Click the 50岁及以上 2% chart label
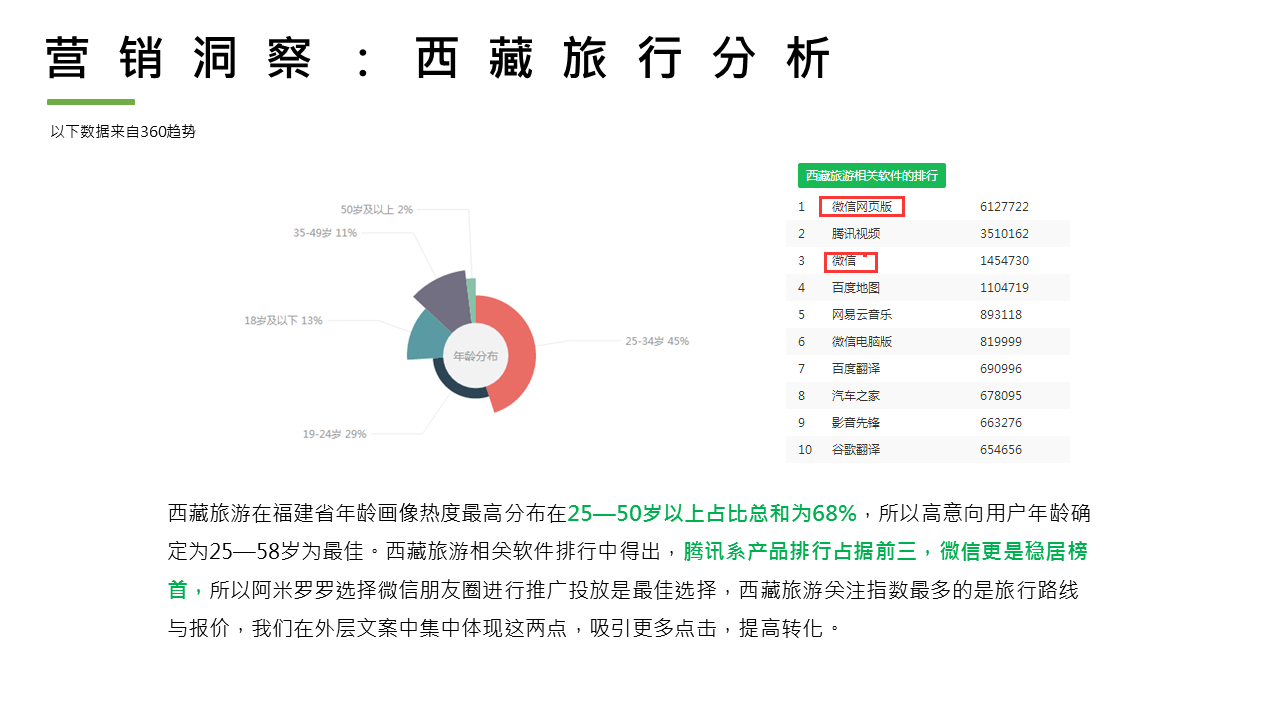1280x720 pixels. coord(377,210)
